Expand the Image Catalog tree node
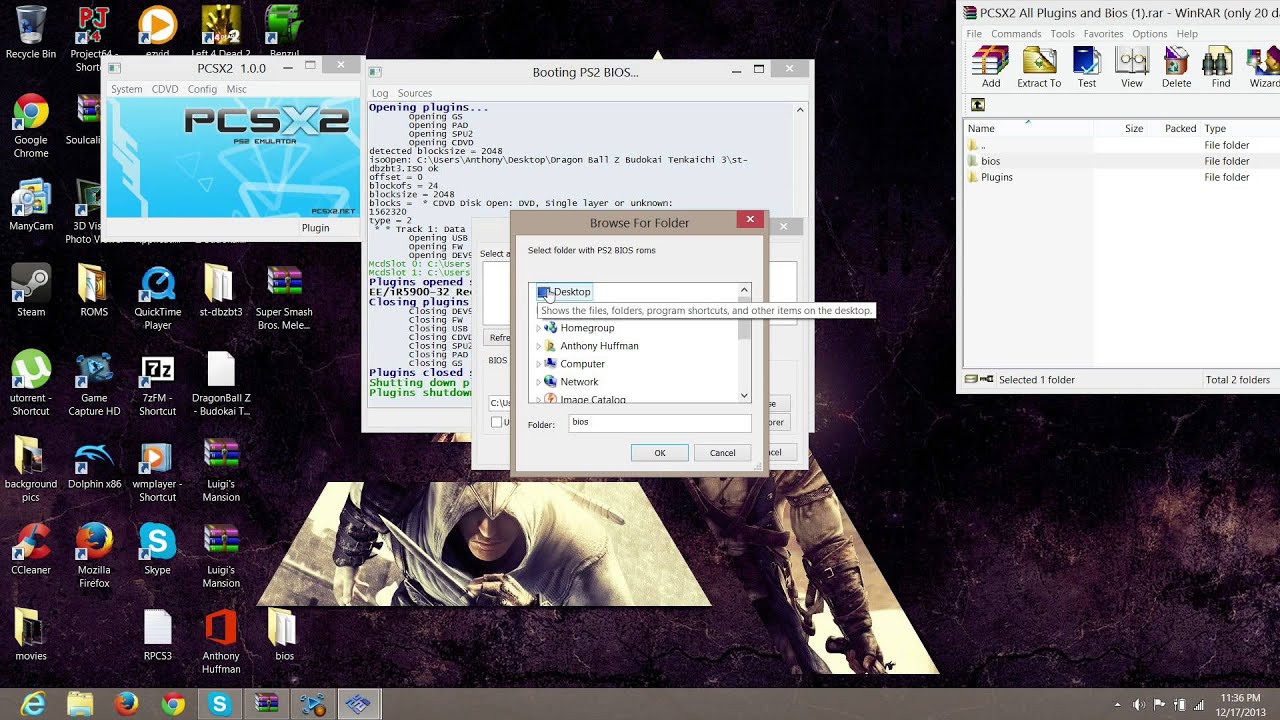 (x=538, y=400)
